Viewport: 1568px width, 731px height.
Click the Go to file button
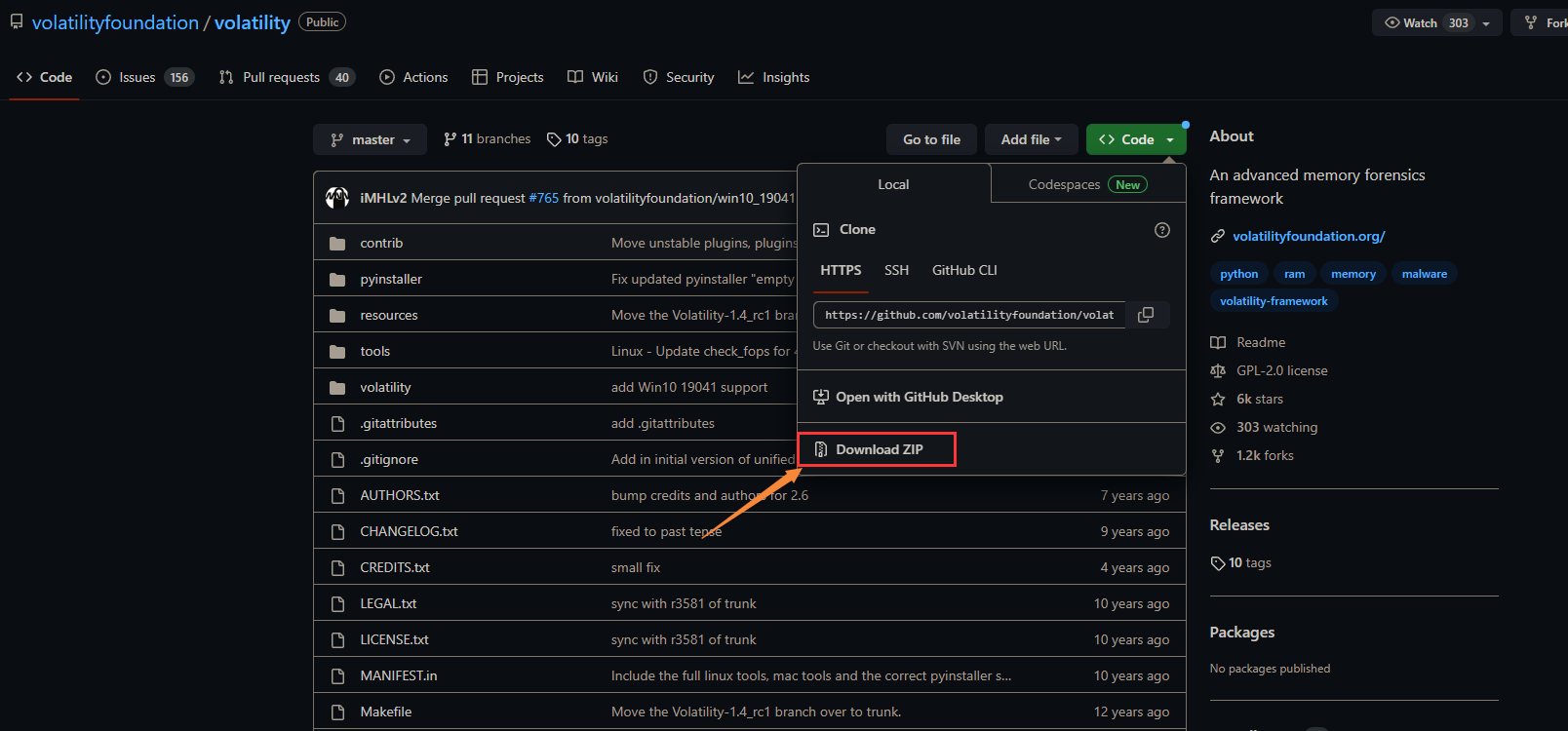click(931, 139)
